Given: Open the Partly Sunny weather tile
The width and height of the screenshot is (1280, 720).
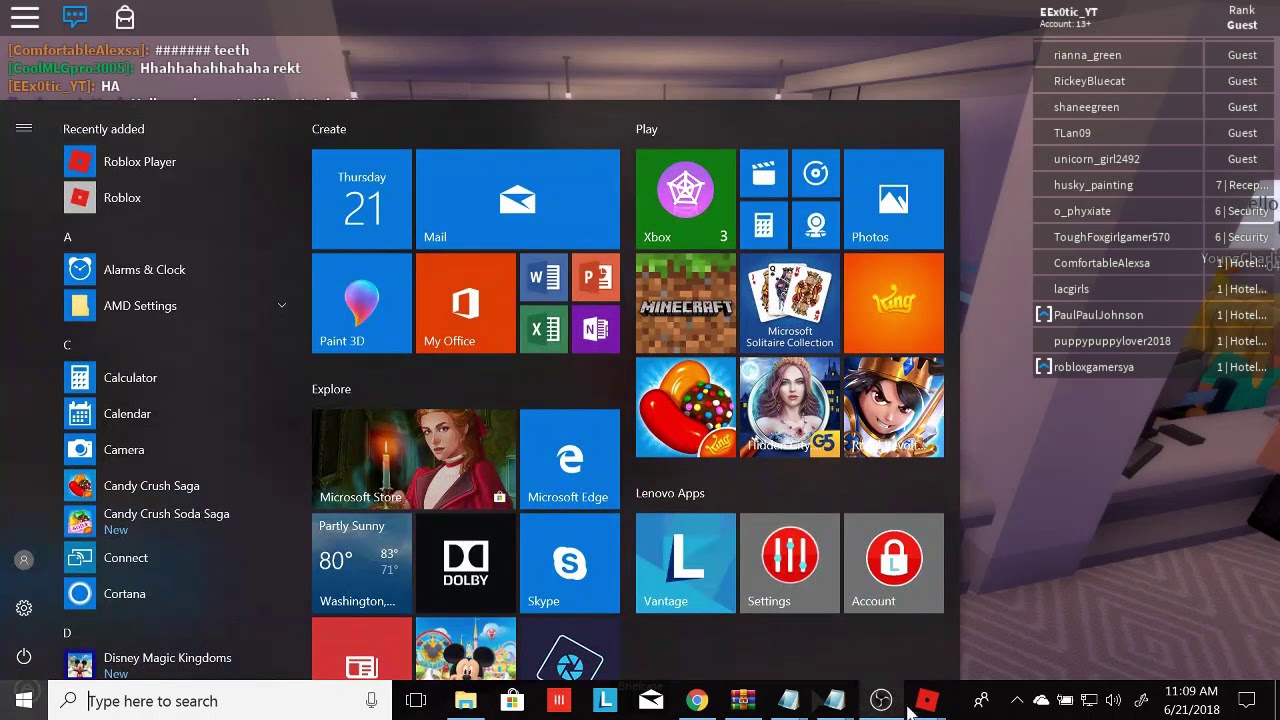Looking at the screenshot, I should point(362,563).
